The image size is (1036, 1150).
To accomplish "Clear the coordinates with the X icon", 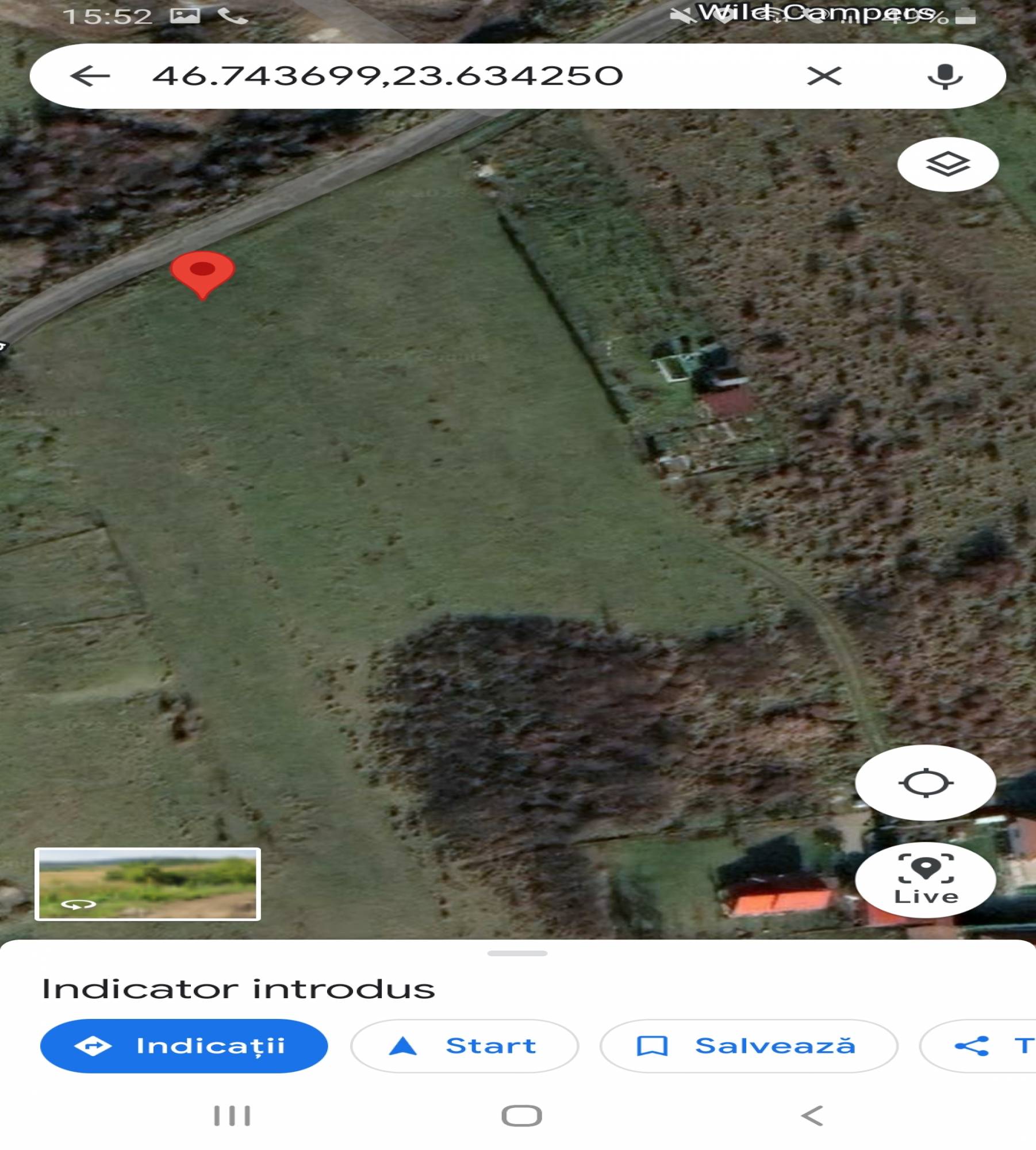I will pyautogui.click(x=824, y=76).
